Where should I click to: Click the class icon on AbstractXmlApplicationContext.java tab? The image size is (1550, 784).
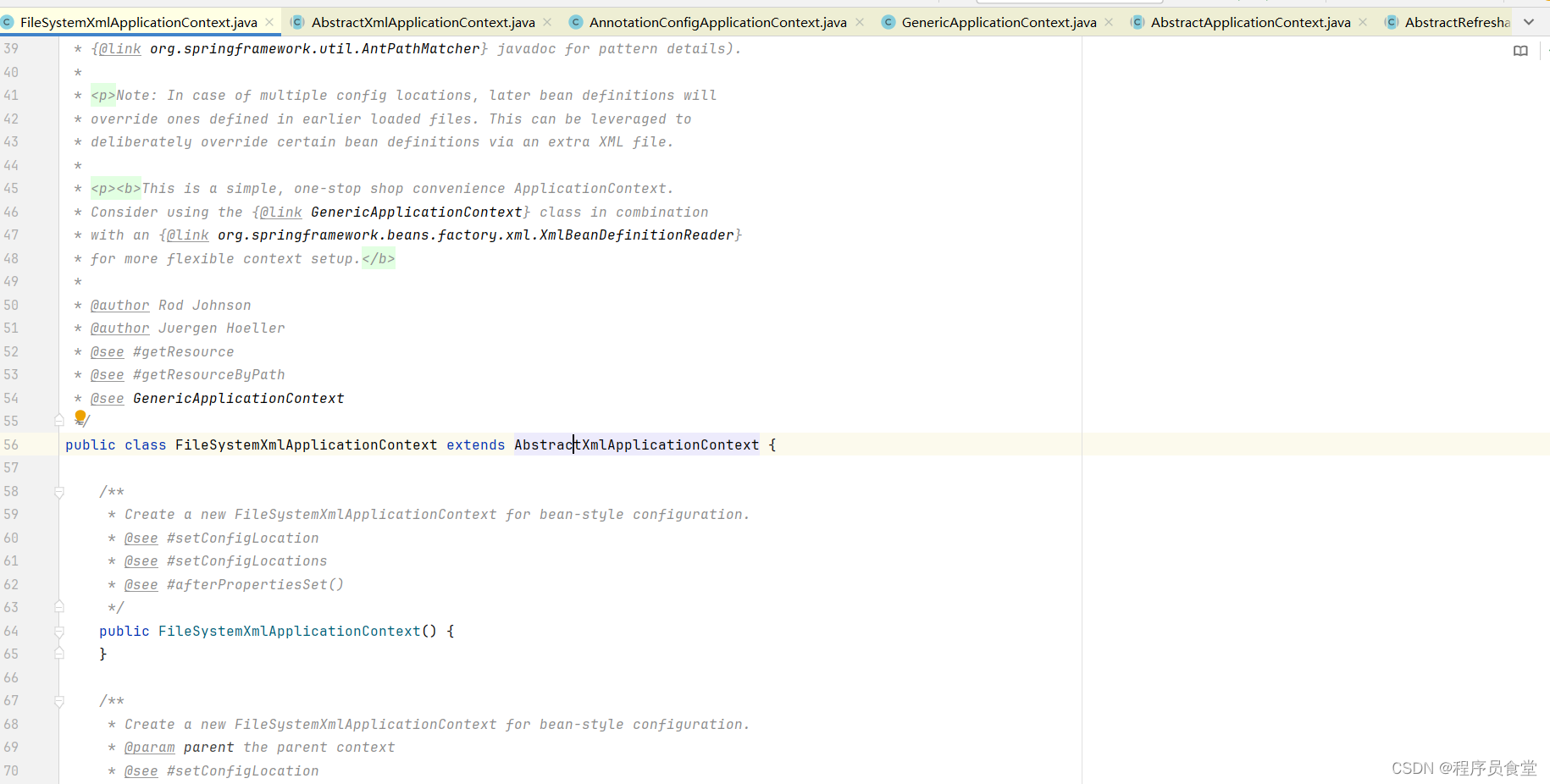click(297, 21)
